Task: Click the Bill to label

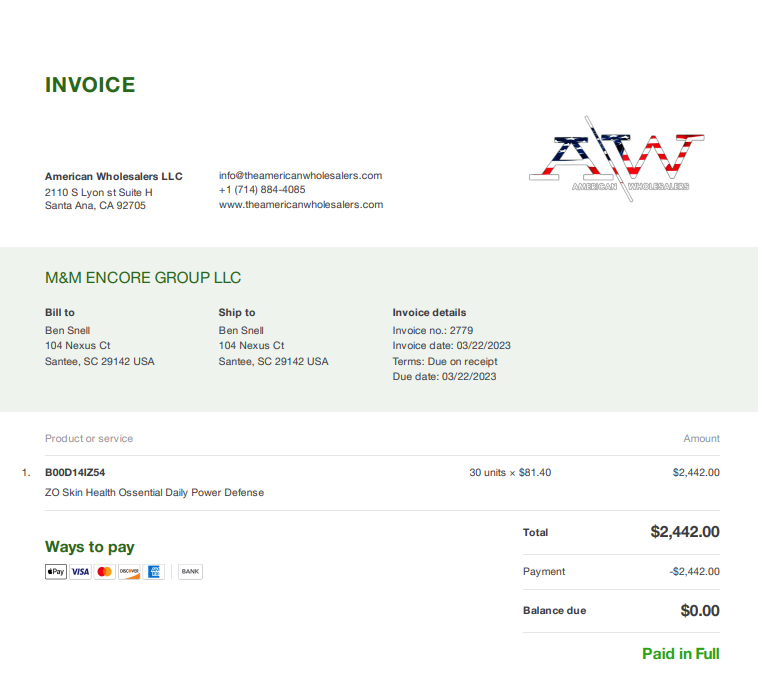Action: tap(60, 312)
